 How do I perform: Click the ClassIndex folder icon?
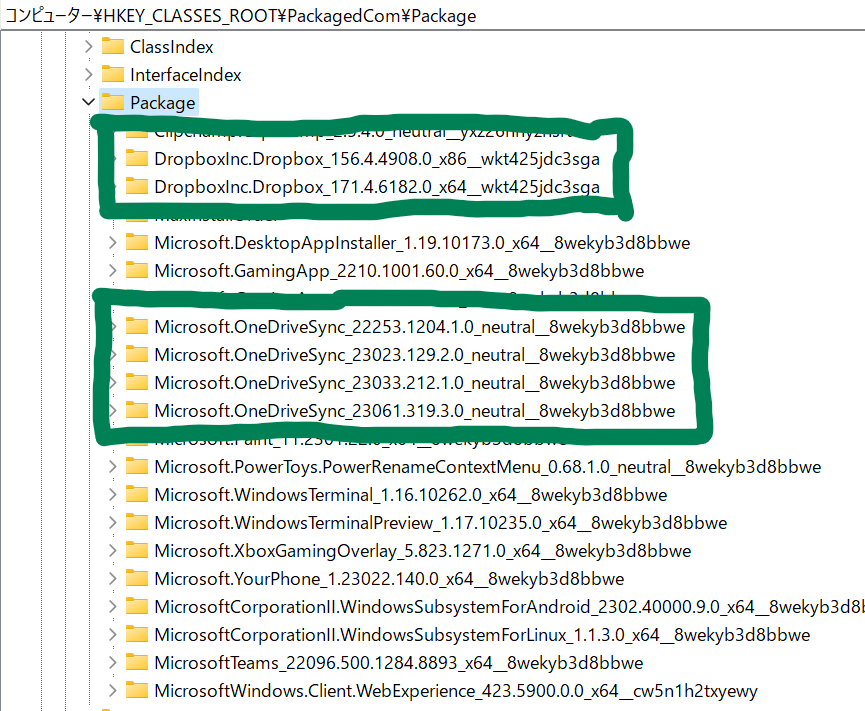point(113,46)
